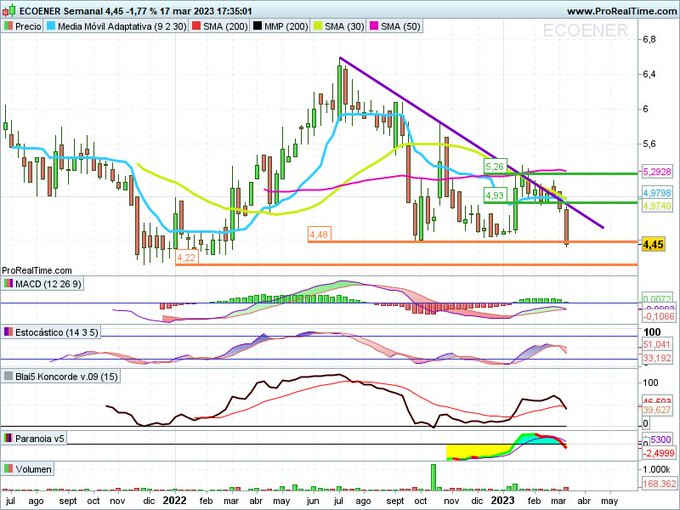Click the ProRealTime.com text above MACD

pos(37,271)
